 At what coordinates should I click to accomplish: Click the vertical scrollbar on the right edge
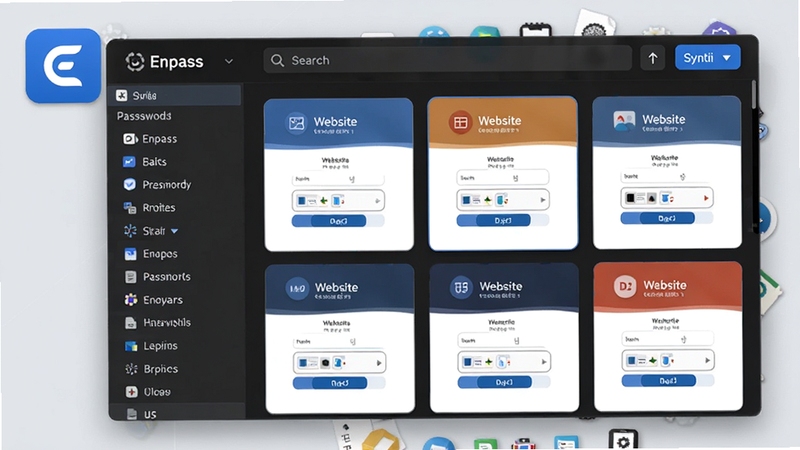pyautogui.click(x=754, y=94)
